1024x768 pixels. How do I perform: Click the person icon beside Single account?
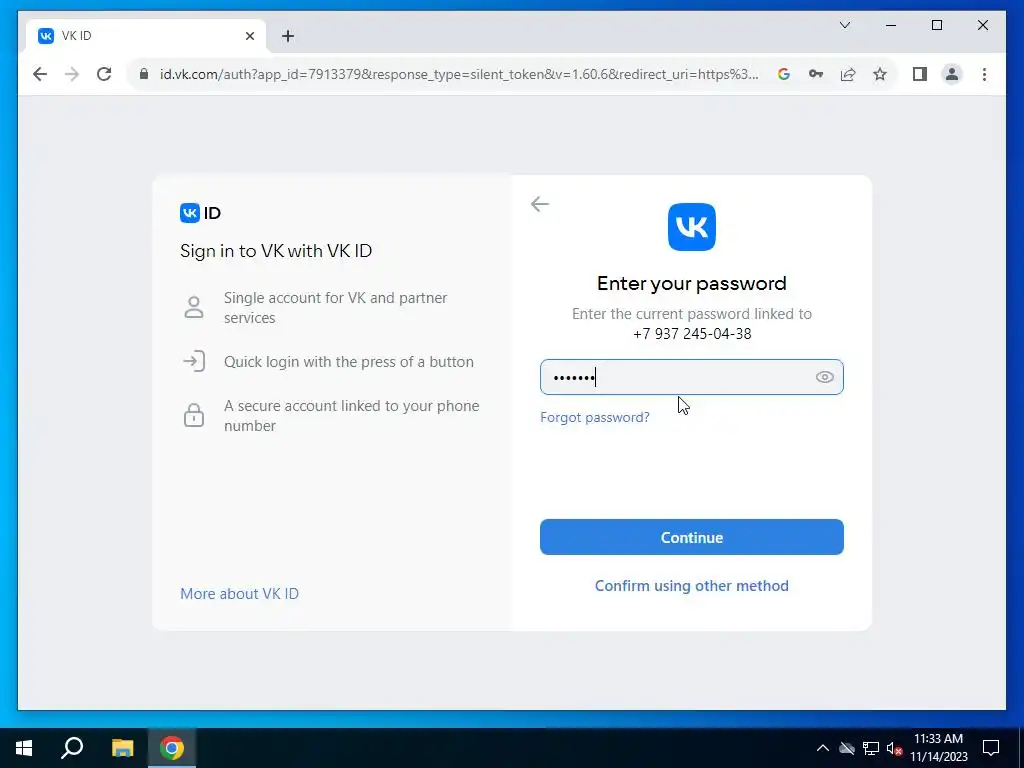(x=193, y=307)
